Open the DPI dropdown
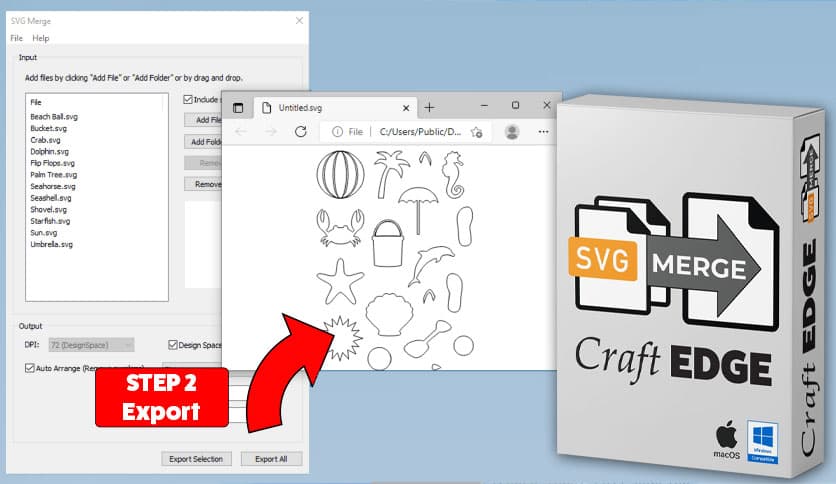Screen dimensions: 836x484 (x=91, y=345)
